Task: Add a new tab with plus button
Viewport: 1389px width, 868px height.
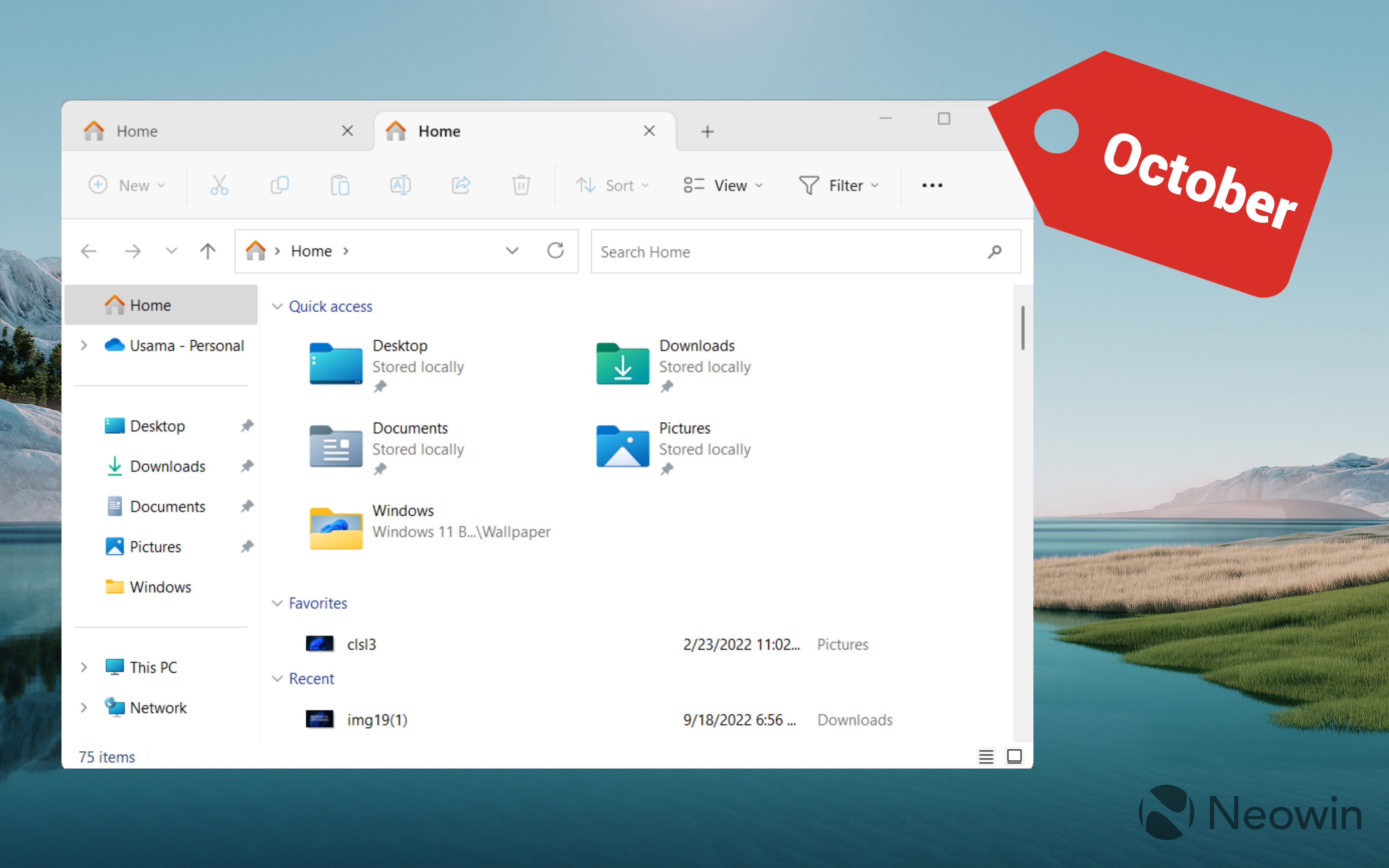Action: [707, 131]
